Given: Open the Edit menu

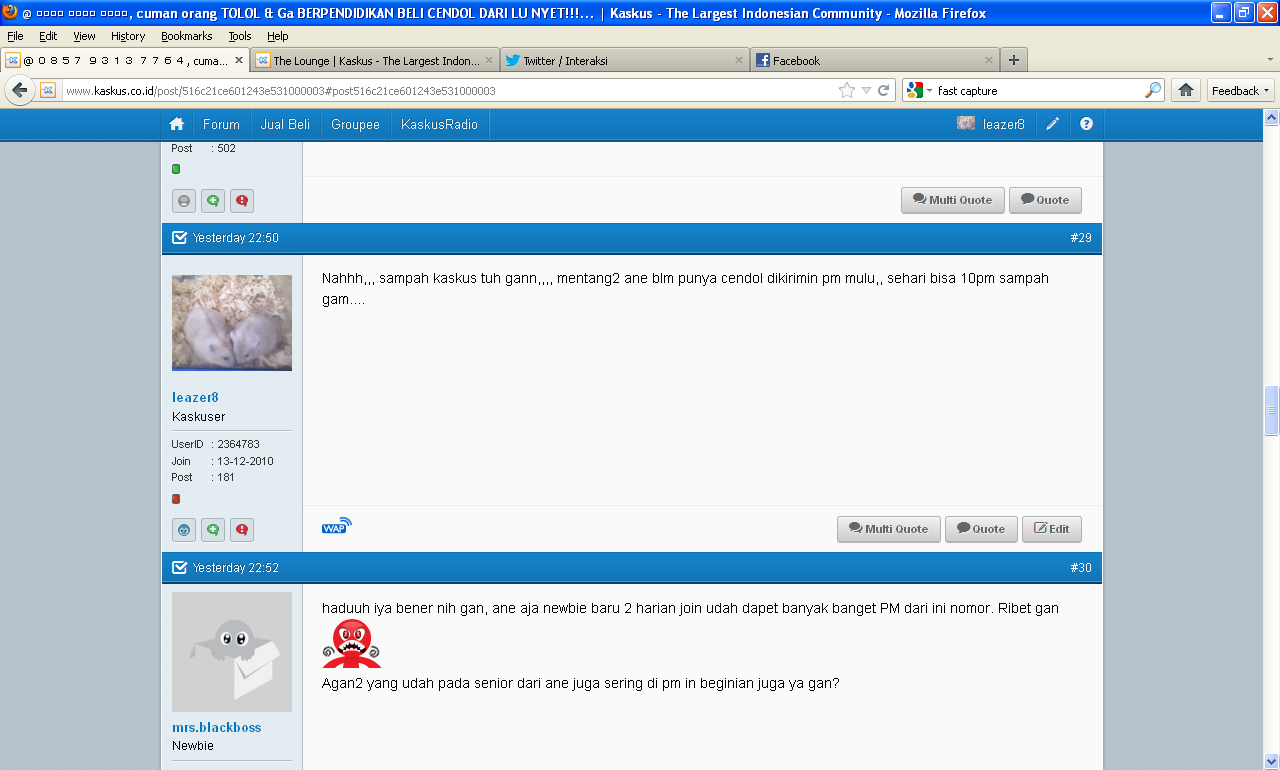Looking at the screenshot, I should click(x=48, y=36).
